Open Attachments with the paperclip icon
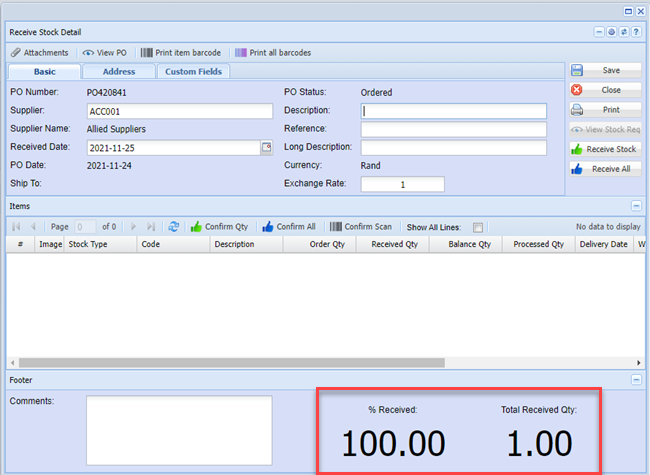The width and height of the screenshot is (650, 475). (x=40, y=52)
